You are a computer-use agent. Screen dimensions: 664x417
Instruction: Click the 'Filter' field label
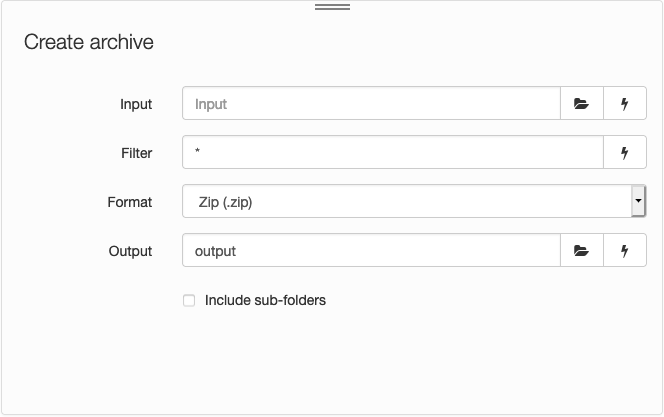coord(136,153)
